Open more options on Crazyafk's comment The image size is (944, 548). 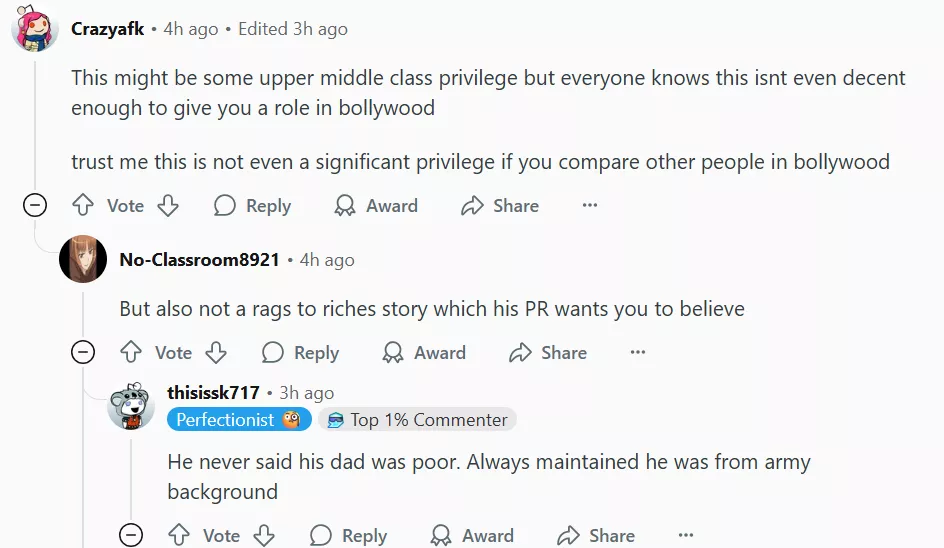590,206
